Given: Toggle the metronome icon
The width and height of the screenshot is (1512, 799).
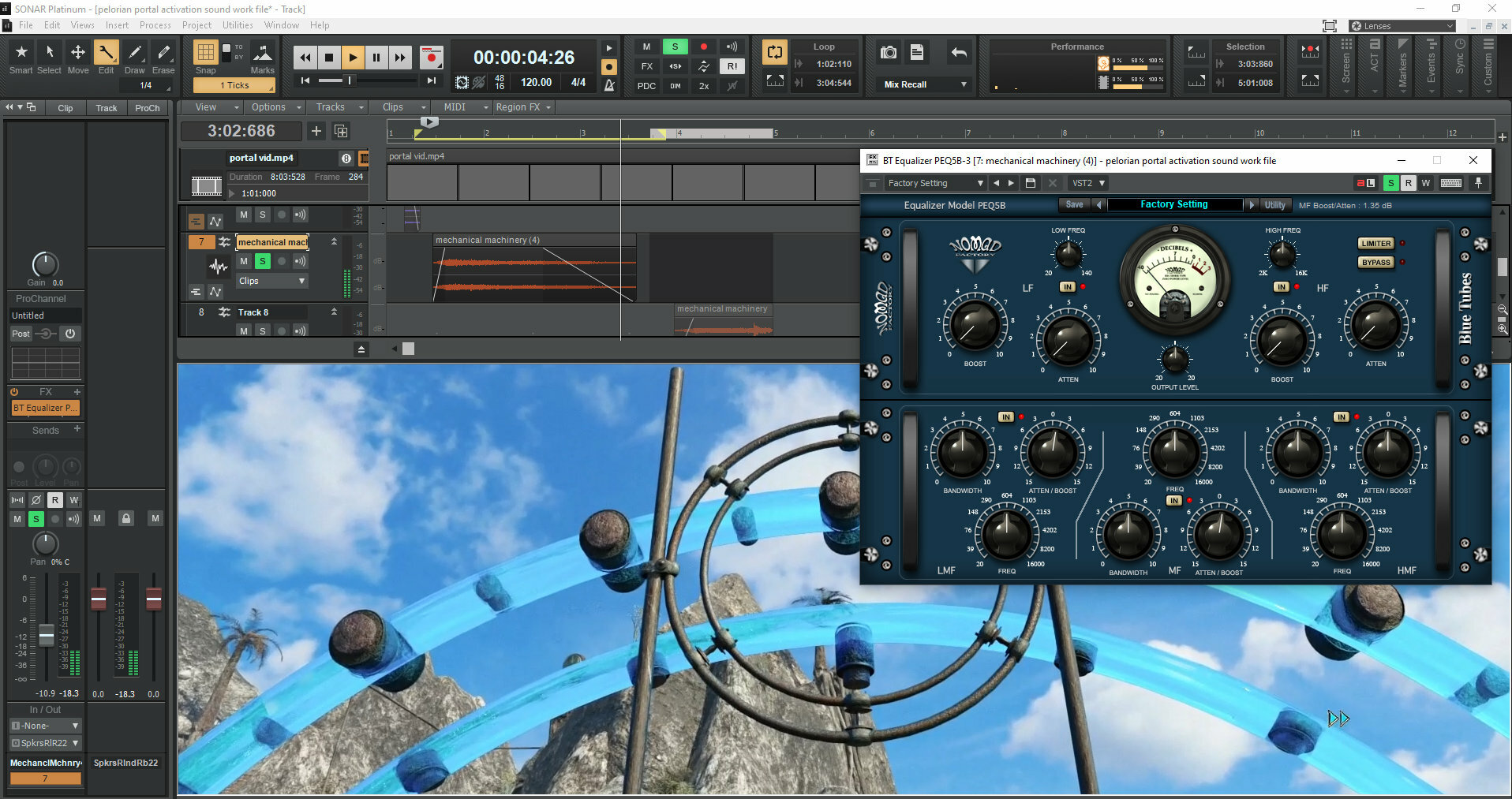Looking at the screenshot, I should pos(609,85).
